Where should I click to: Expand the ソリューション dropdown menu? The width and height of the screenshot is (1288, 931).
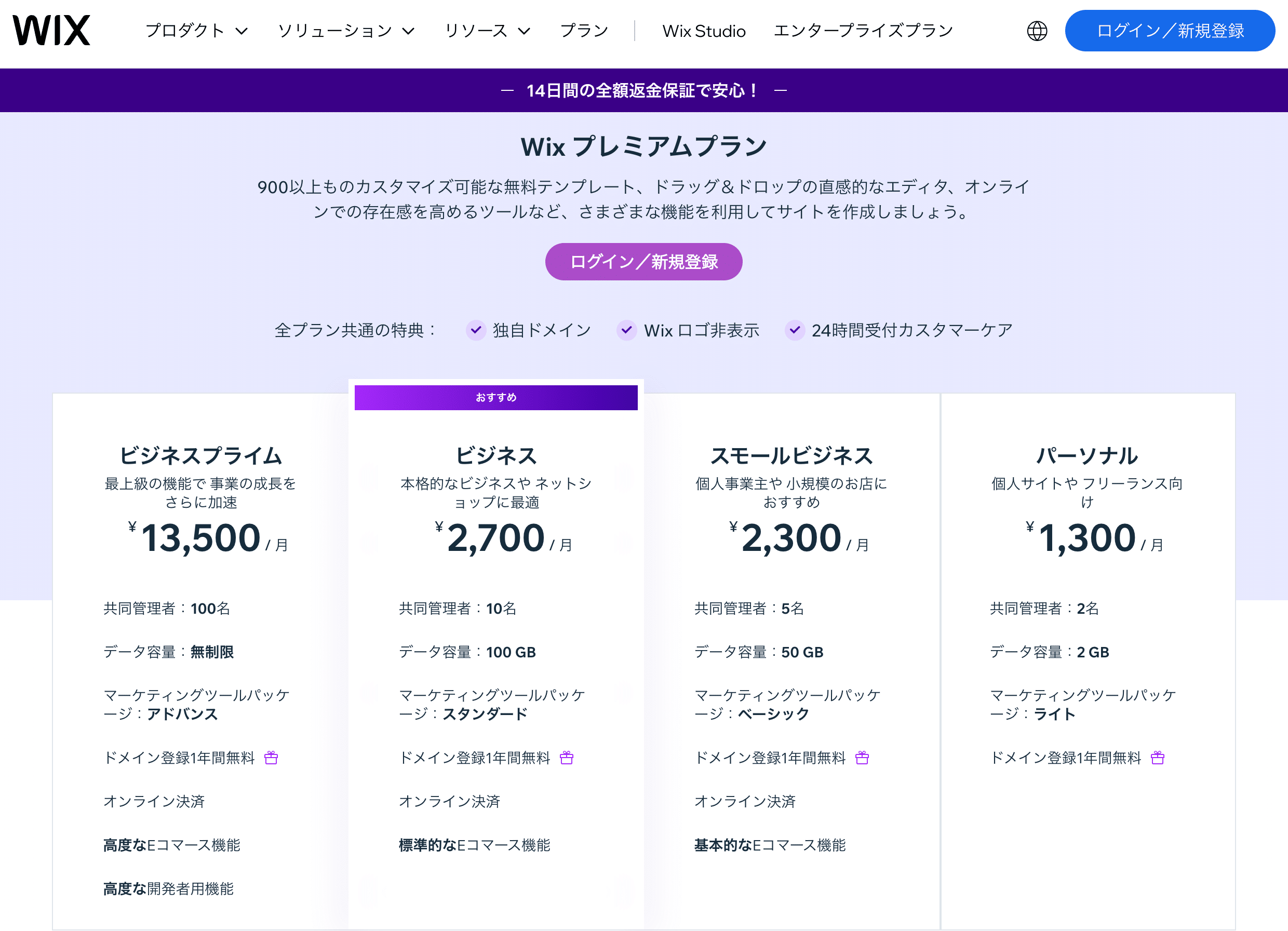(345, 31)
